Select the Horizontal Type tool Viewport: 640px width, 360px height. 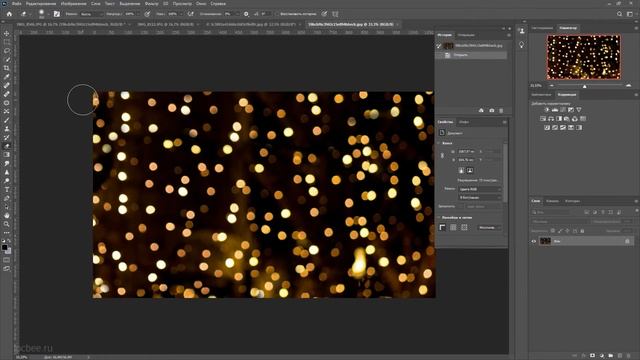point(7,189)
